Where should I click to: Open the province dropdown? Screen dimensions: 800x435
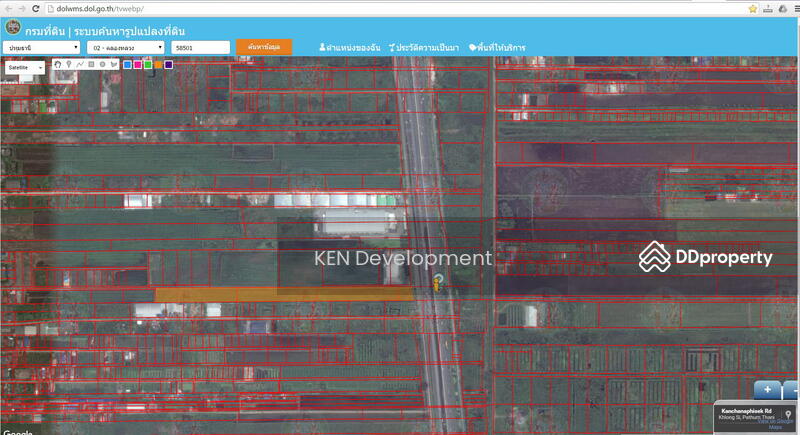tap(42, 47)
